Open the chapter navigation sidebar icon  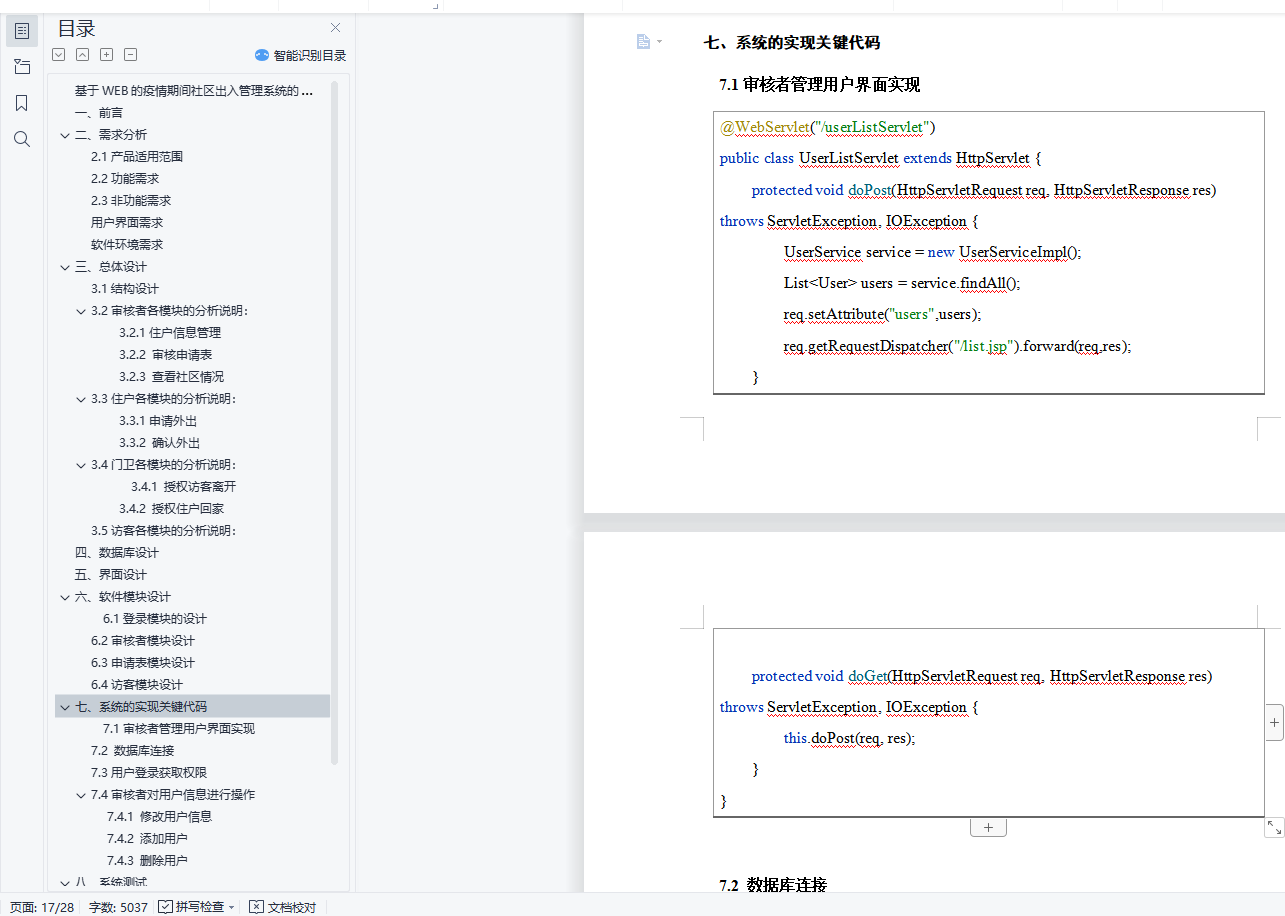(x=22, y=67)
